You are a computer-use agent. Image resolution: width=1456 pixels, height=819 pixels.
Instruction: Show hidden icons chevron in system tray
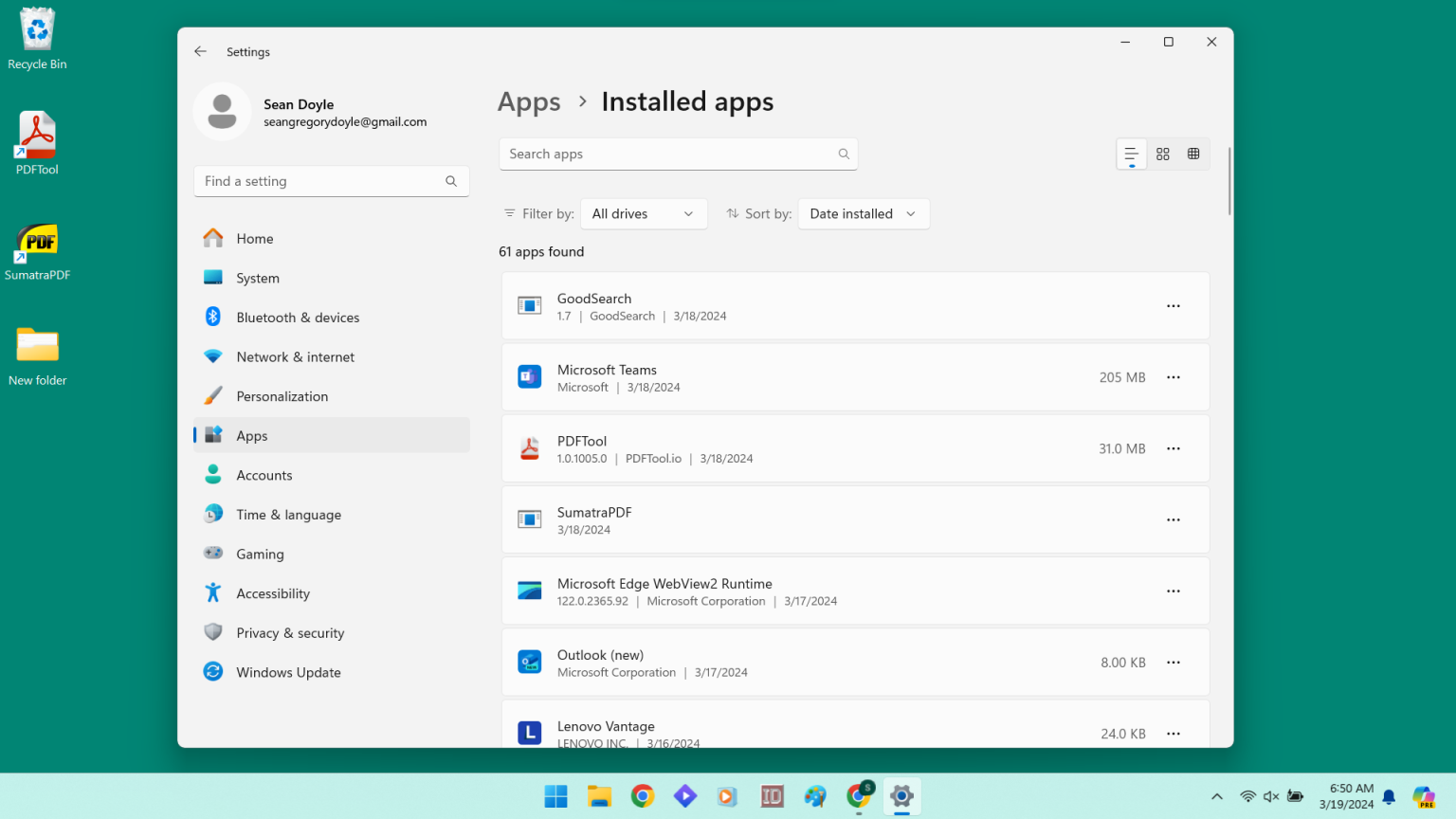1217,796
